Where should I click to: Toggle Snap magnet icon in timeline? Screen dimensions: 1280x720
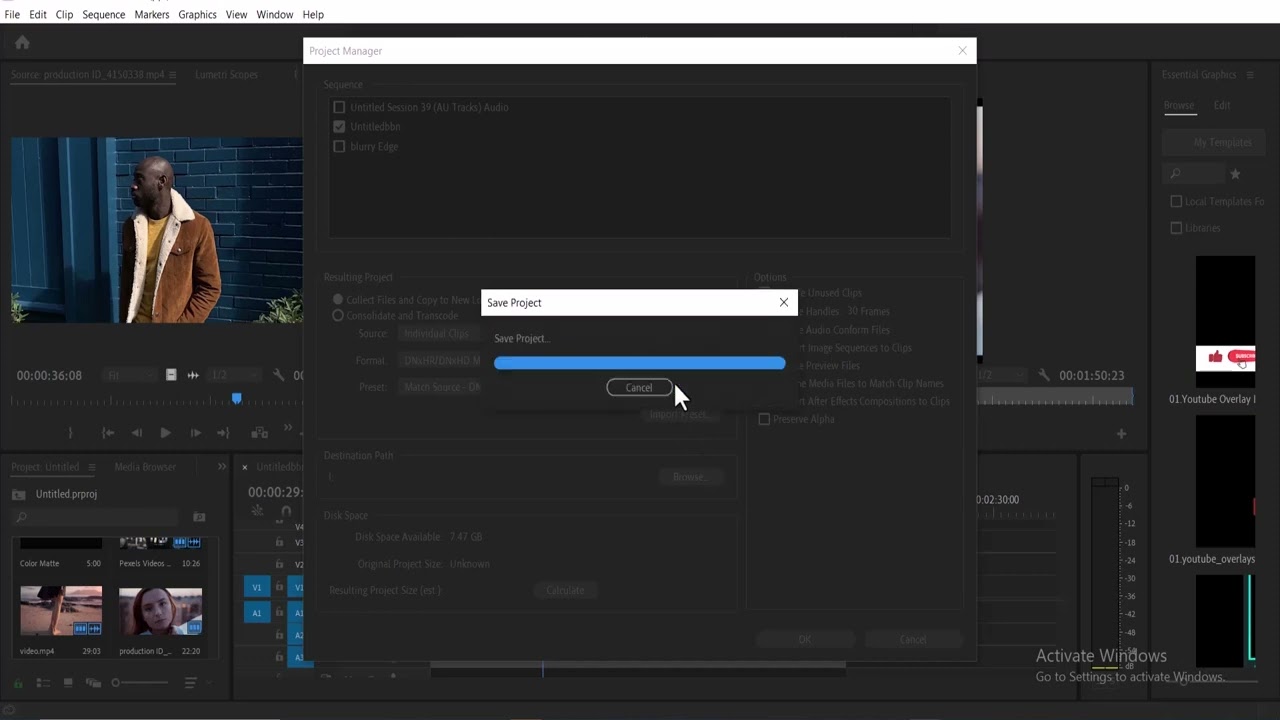coord(286,511)
